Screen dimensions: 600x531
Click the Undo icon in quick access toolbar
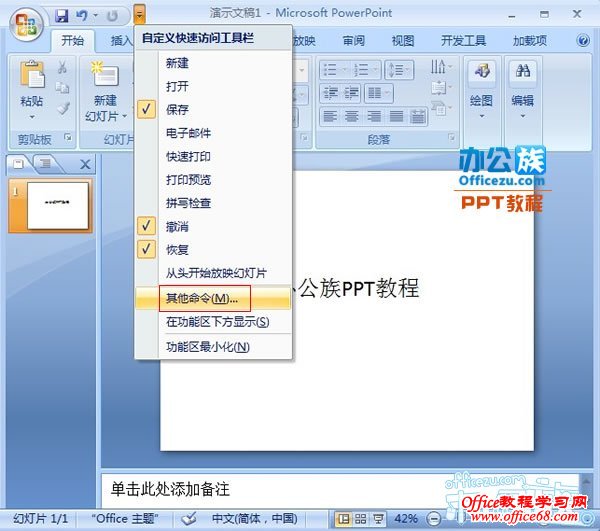click(x=82, y=16)
